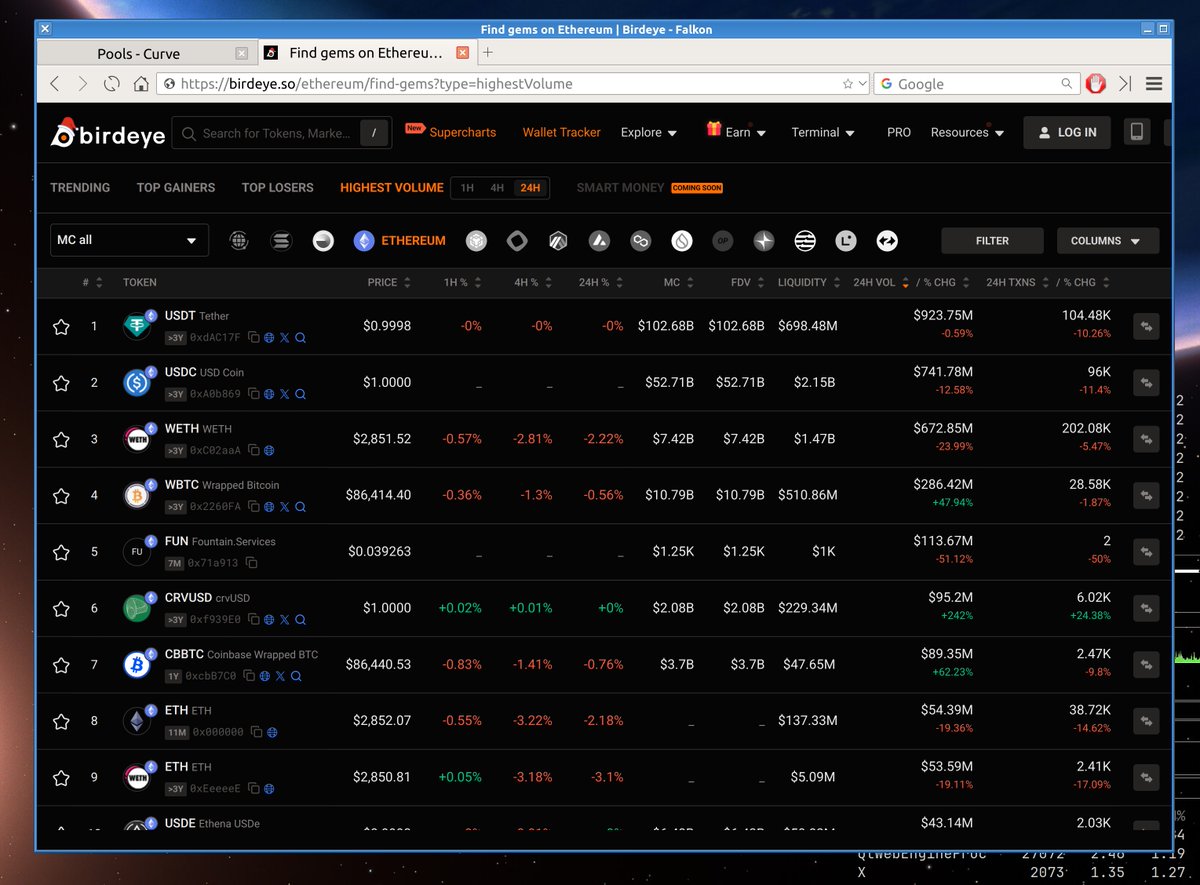Open the website globe icon for USDC
Viewport: 1200px width, 885px height.
[x=269, y=394]
